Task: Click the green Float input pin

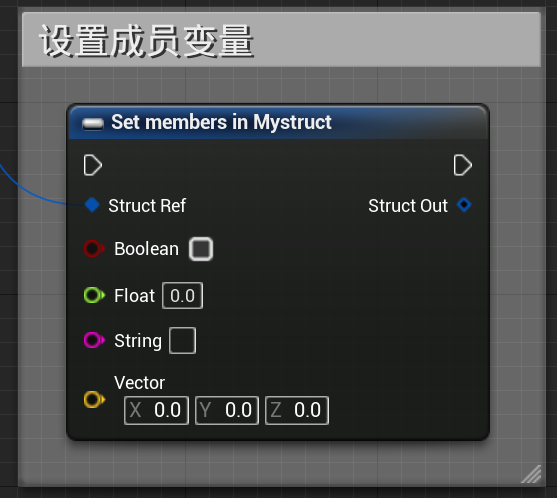Action: pyautogui.click(x=94, y=295)
